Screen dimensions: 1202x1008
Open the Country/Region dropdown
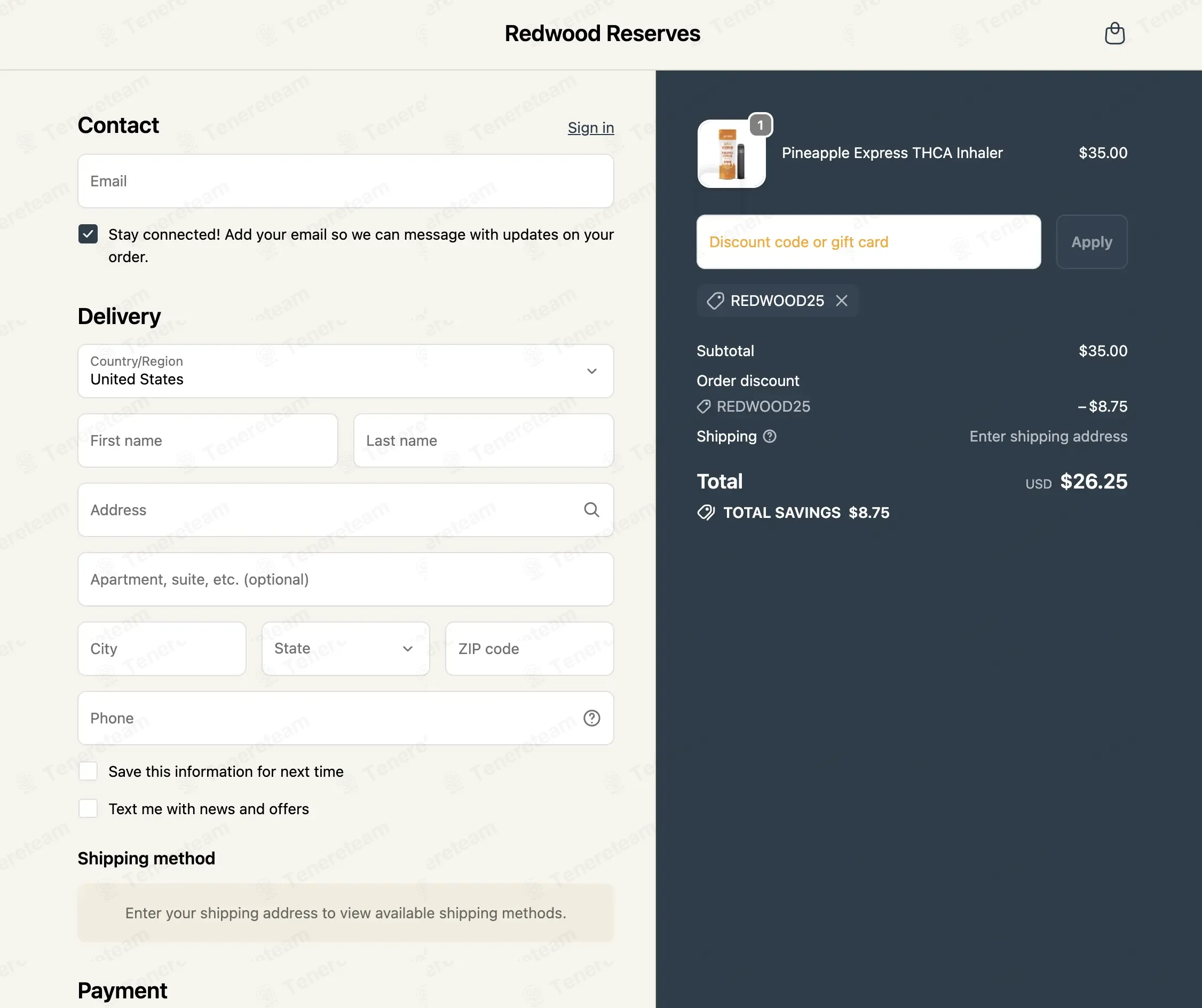[x=346, y=371]
